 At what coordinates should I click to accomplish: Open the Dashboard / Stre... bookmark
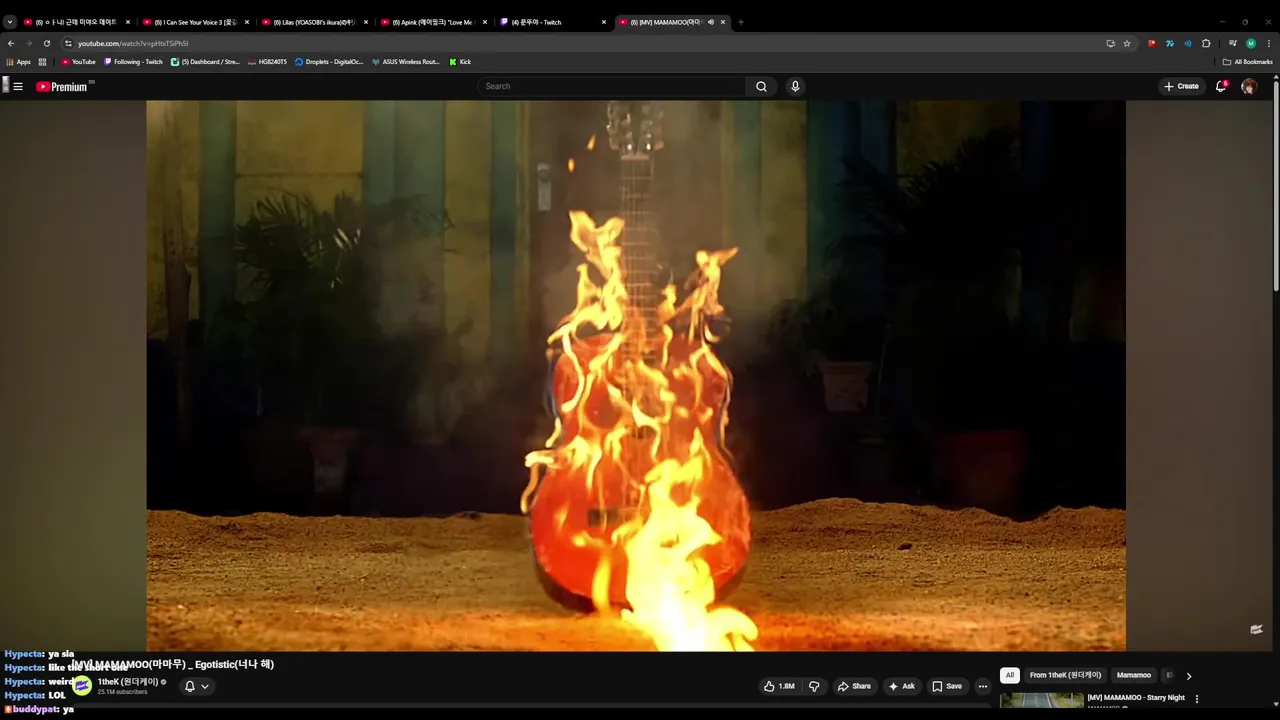[205, 62]
